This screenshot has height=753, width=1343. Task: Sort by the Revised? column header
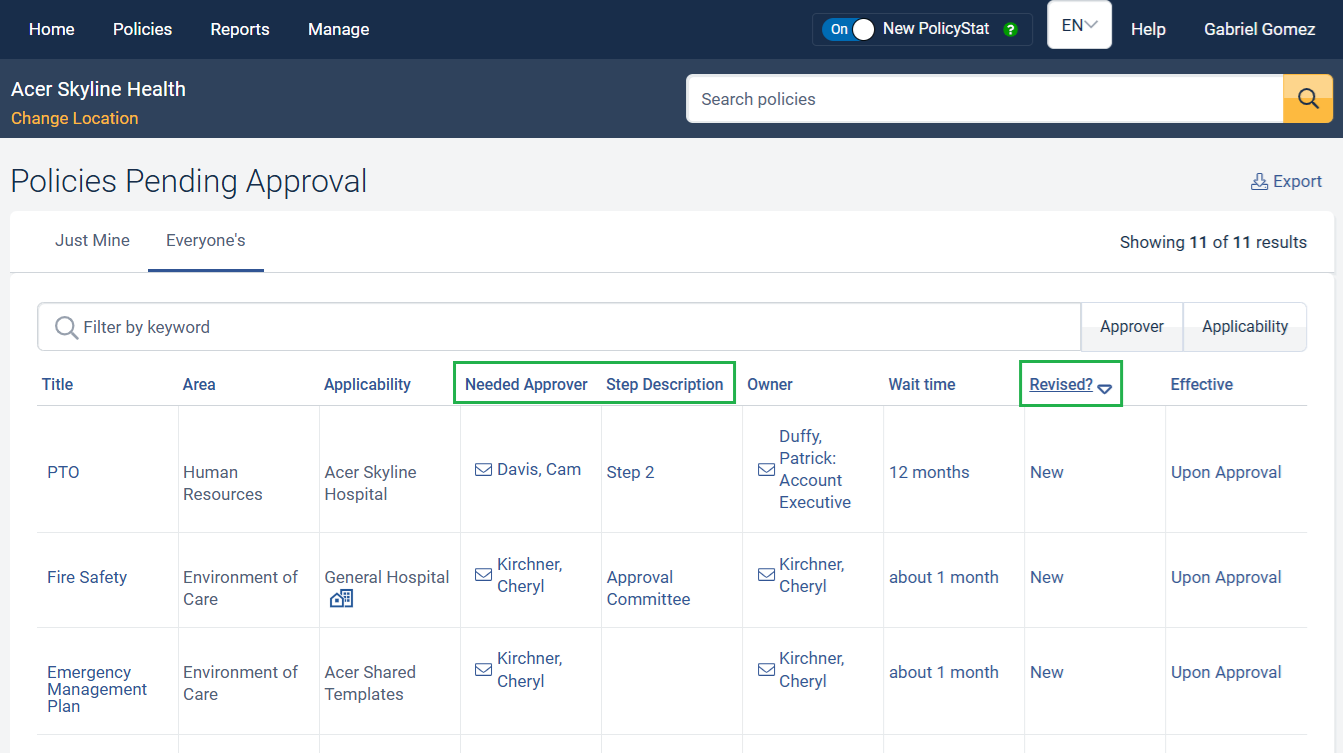pyautogui.click(x=1061, y=385)
